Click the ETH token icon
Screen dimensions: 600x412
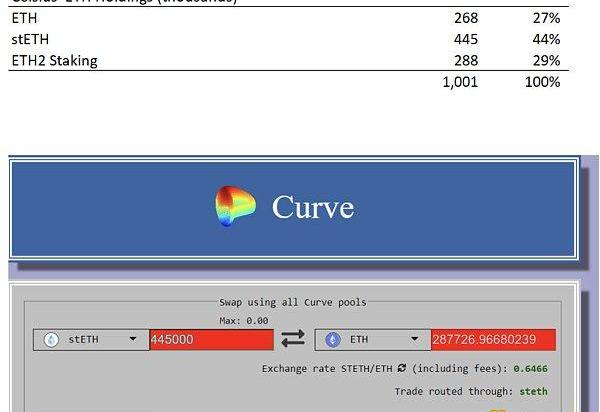(x=334, y=340)
